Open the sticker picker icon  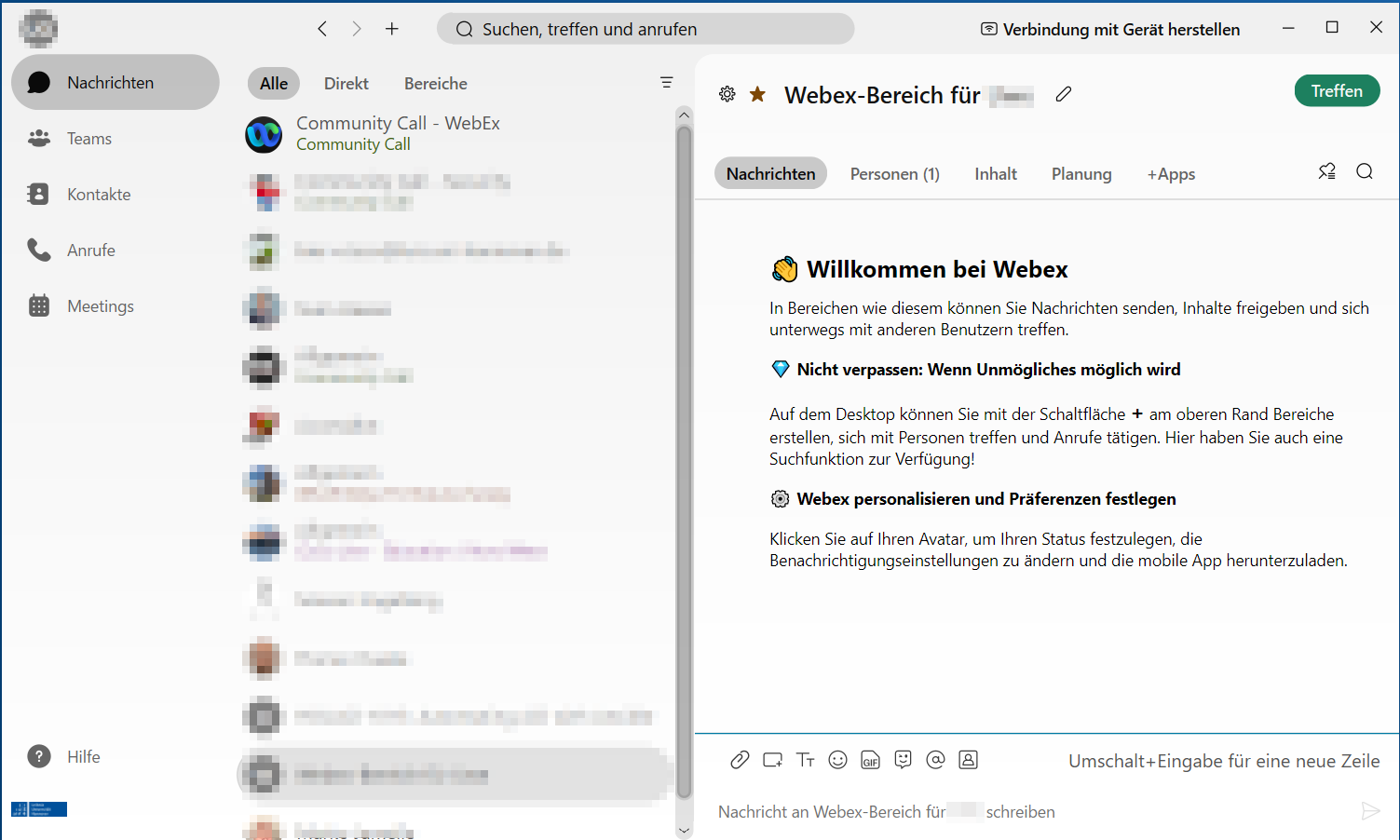point(903,760)
